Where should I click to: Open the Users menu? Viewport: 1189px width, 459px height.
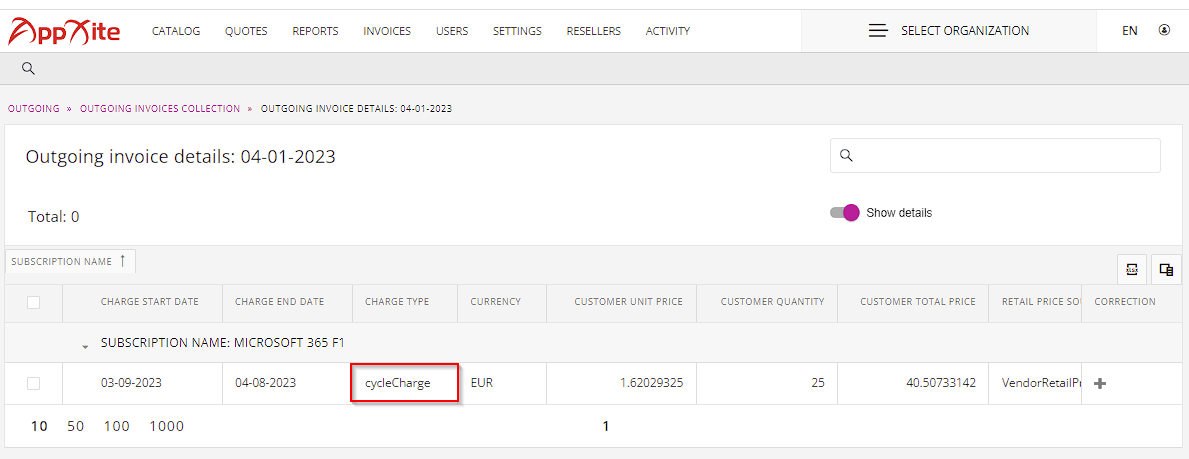coord(452,31)
